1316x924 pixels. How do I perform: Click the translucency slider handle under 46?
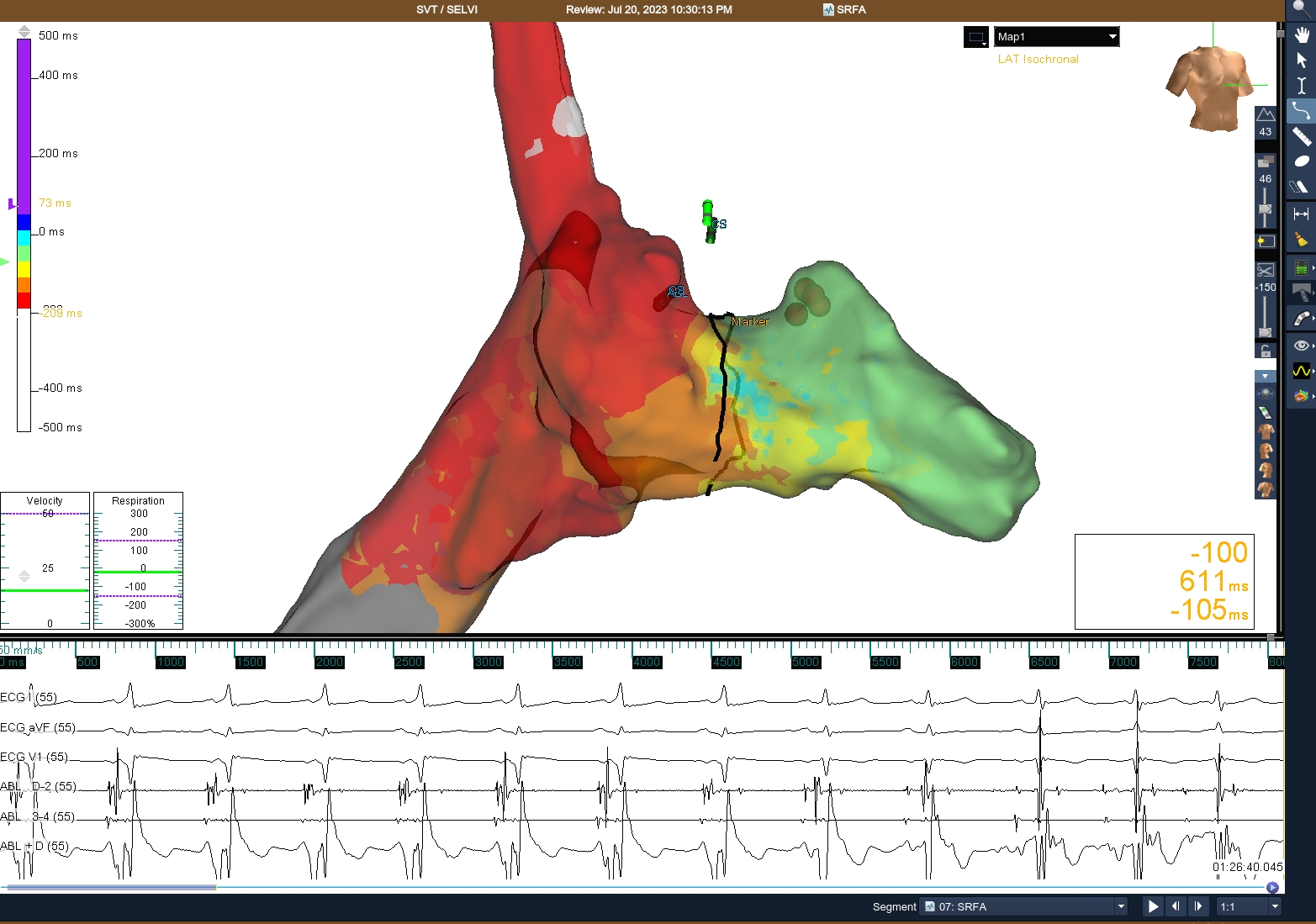click(x=1266, y=209)
